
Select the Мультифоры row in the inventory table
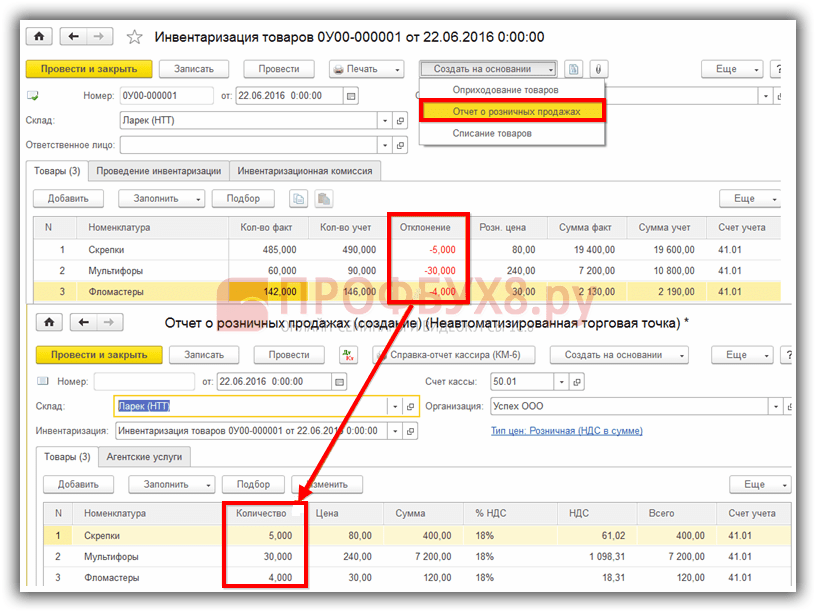coord(407,271)
